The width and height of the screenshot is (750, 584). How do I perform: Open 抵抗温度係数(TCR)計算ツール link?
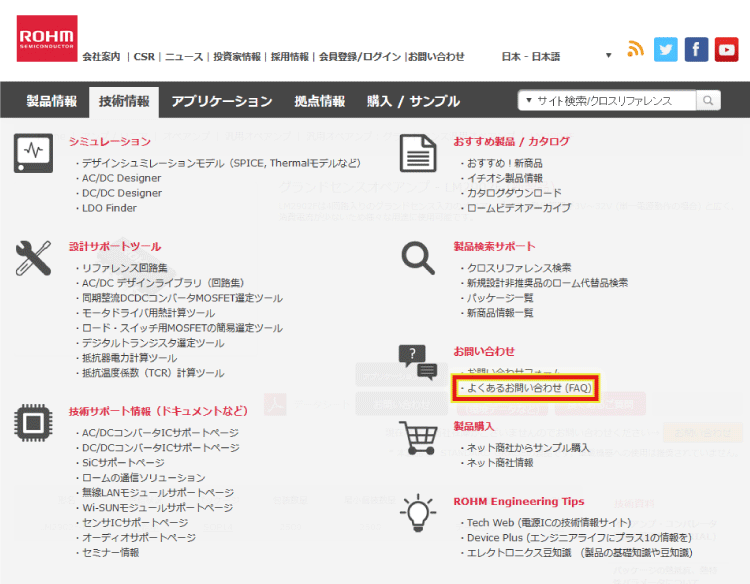coord(153,373)
